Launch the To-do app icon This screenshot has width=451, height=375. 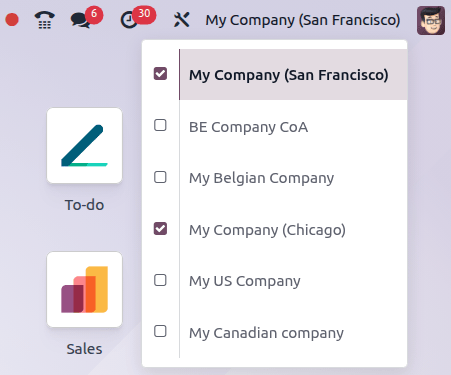pos(84,145)
